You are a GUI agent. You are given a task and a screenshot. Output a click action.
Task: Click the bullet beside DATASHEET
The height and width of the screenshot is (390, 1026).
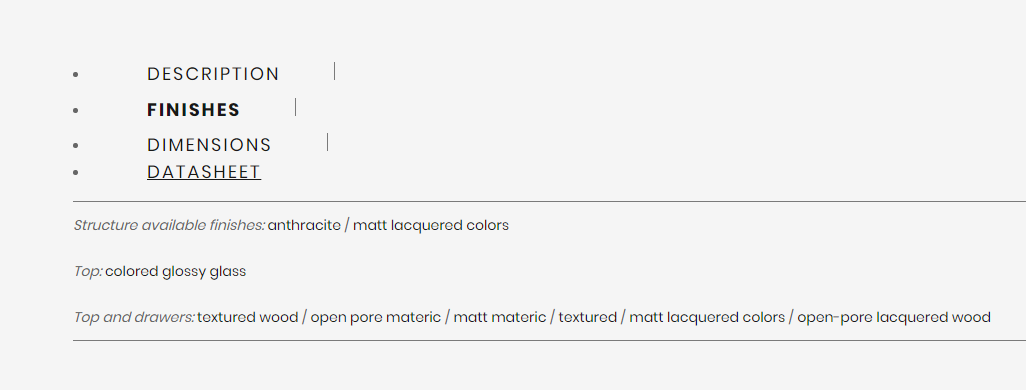click(x=76, y=173)
